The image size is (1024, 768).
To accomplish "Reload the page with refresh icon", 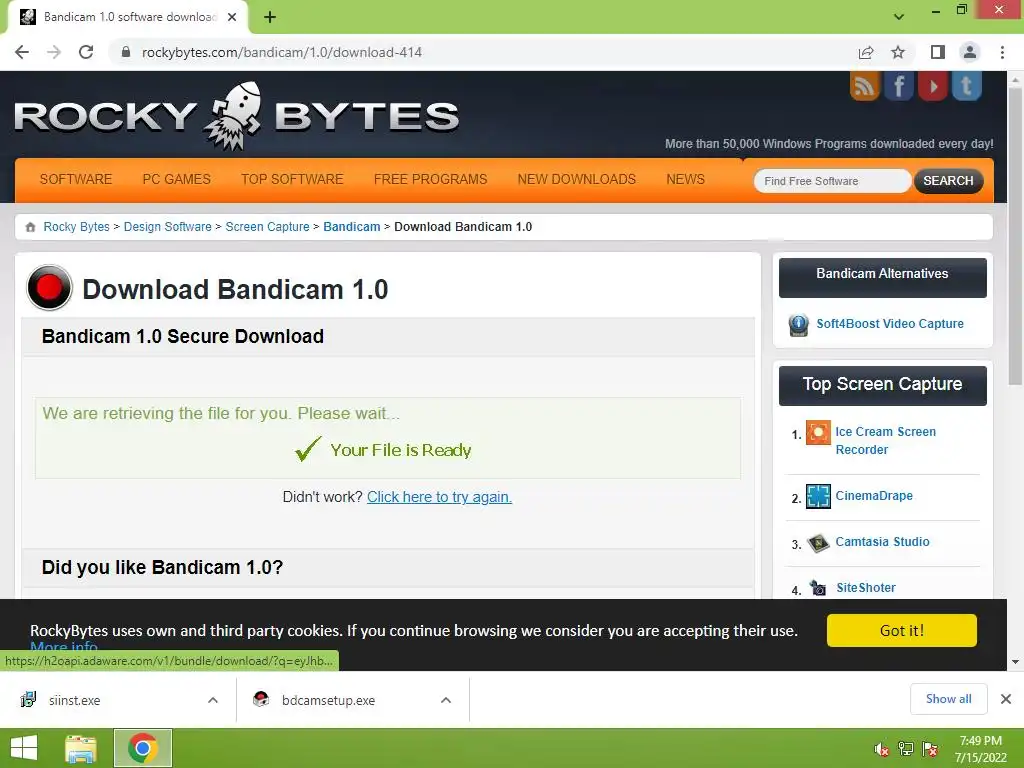I will pos(86,52).
